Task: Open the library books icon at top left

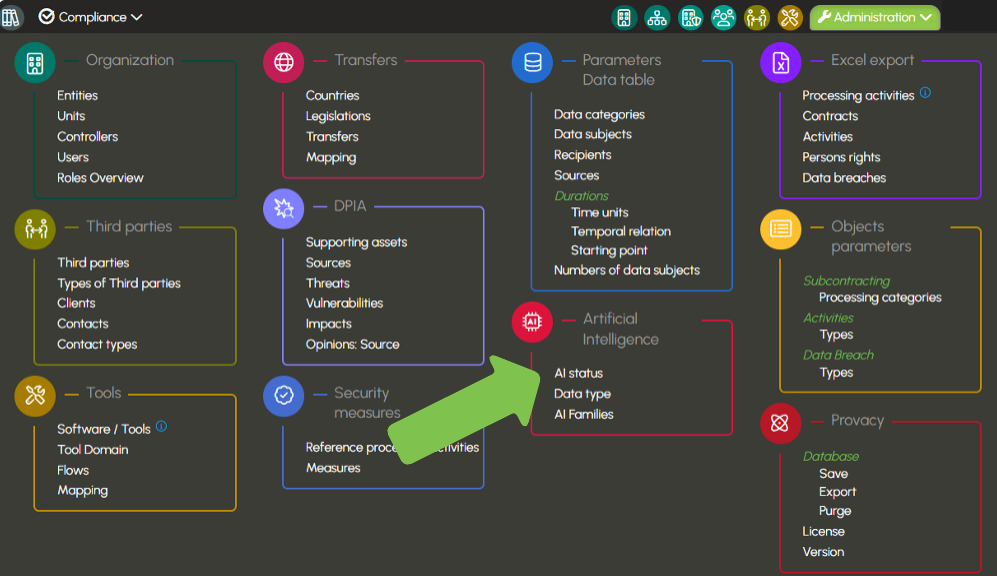Action: (x=12, y=17)
